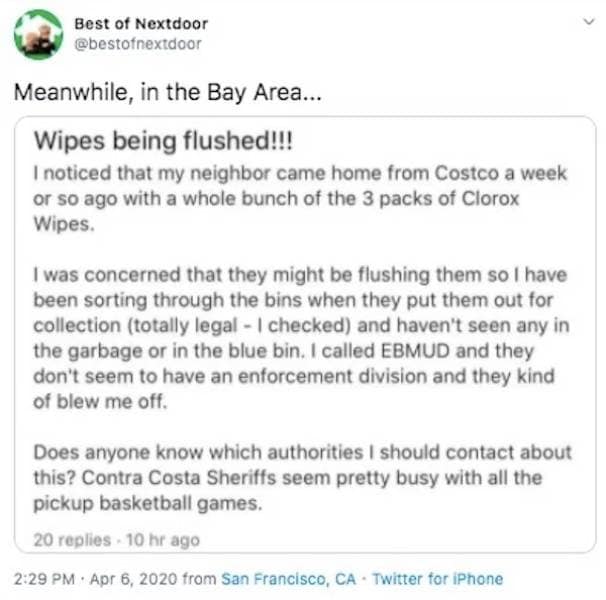Open the San Francisco, CA location link

point(288,578)
